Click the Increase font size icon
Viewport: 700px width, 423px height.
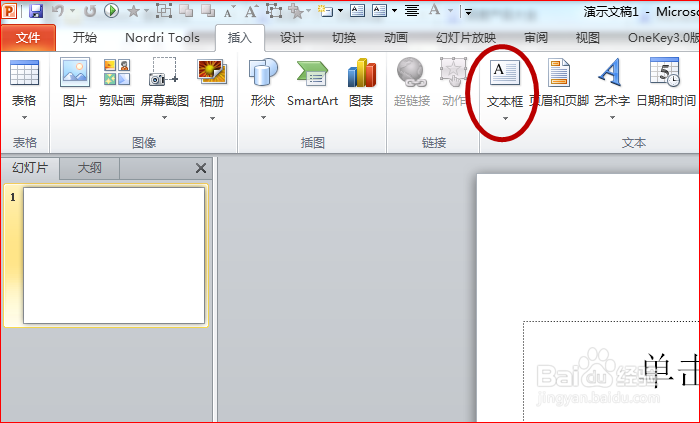251,11
